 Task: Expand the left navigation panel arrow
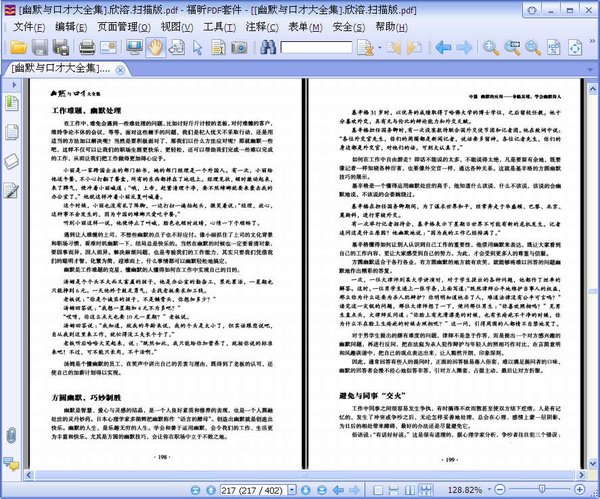[13, 85]
